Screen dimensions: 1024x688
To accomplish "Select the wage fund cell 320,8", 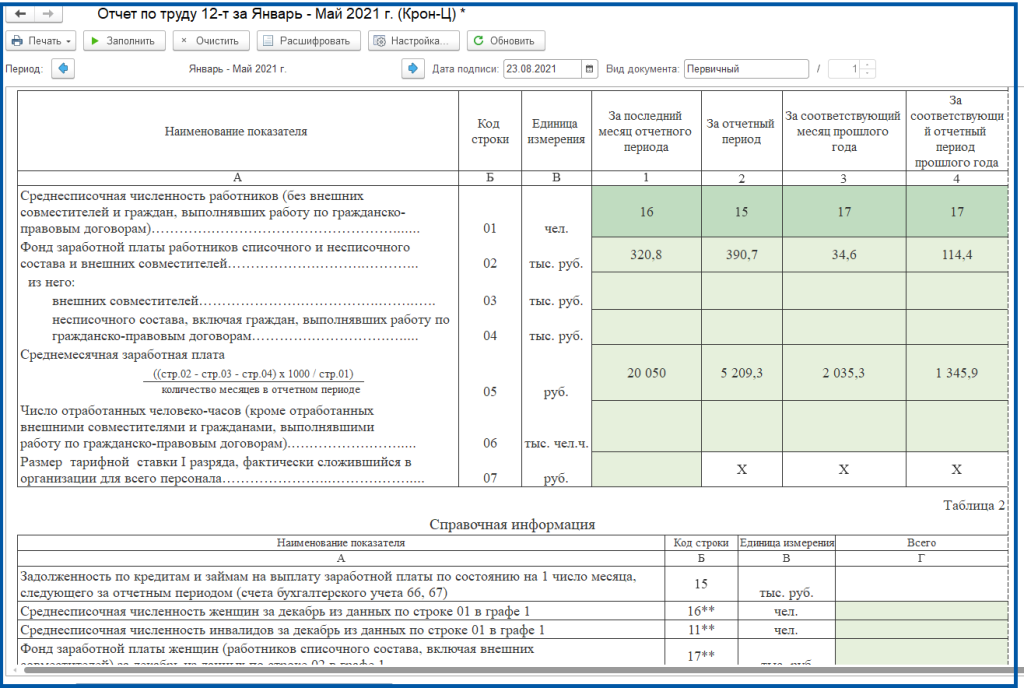I will [x=646, y=254].
